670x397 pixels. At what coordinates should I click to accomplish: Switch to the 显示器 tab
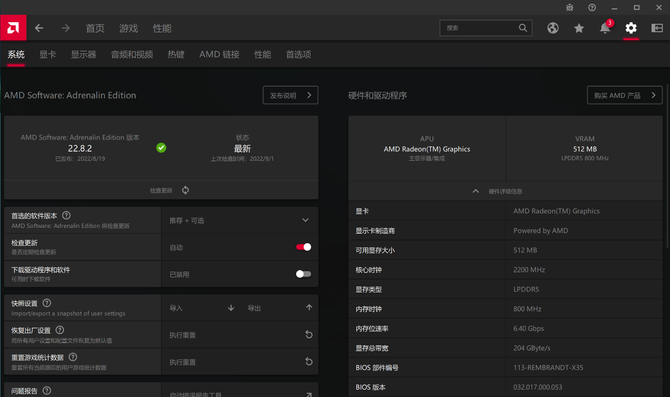click(83, 54)
